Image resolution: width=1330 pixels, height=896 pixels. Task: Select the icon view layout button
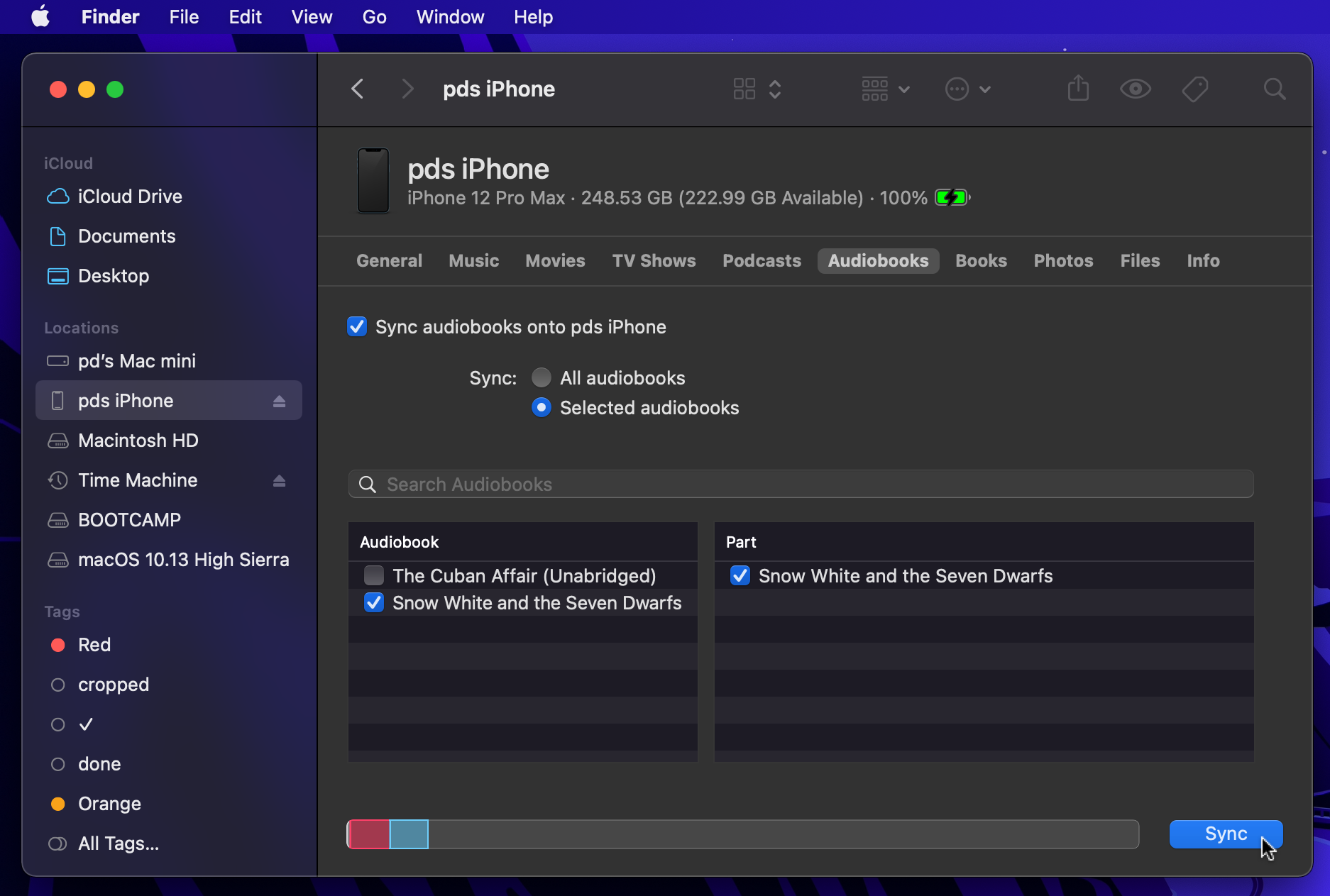pos(744,89)
